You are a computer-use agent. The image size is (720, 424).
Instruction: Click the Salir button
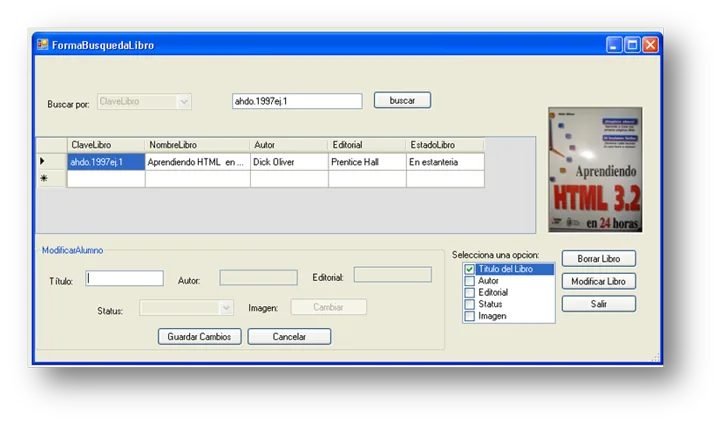coord(599,304)
